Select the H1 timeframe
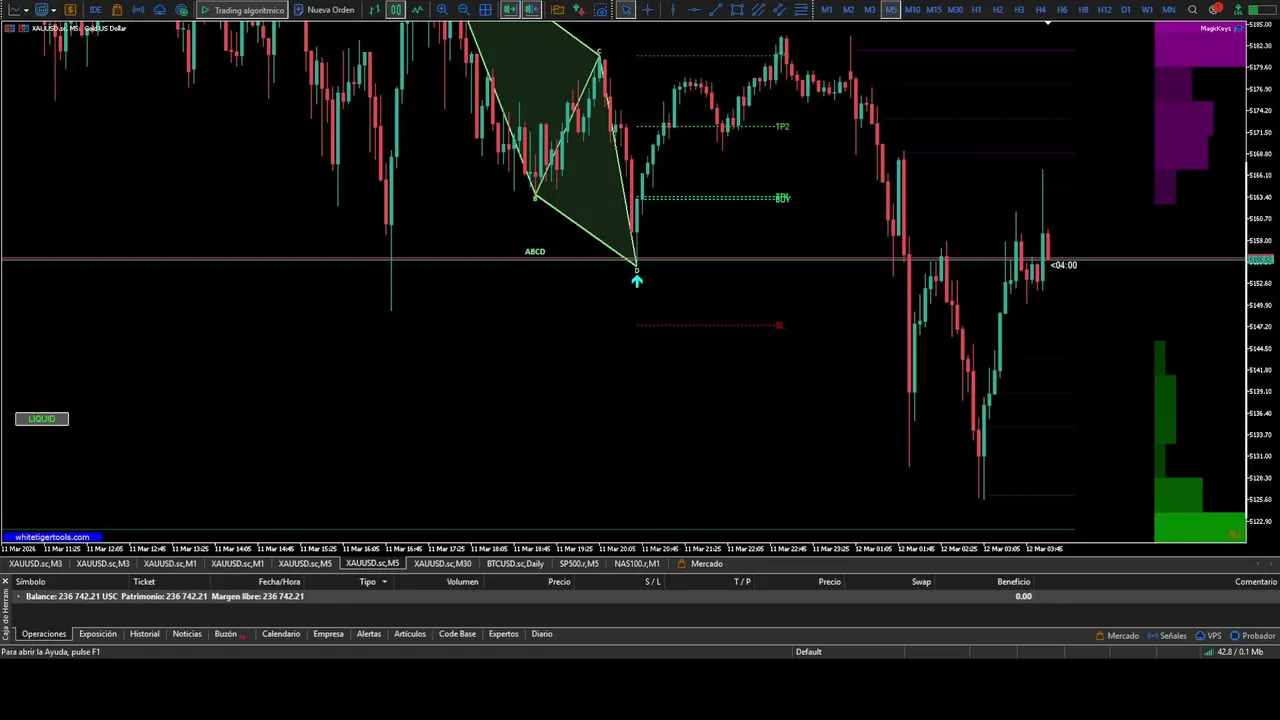 [976, 10]
